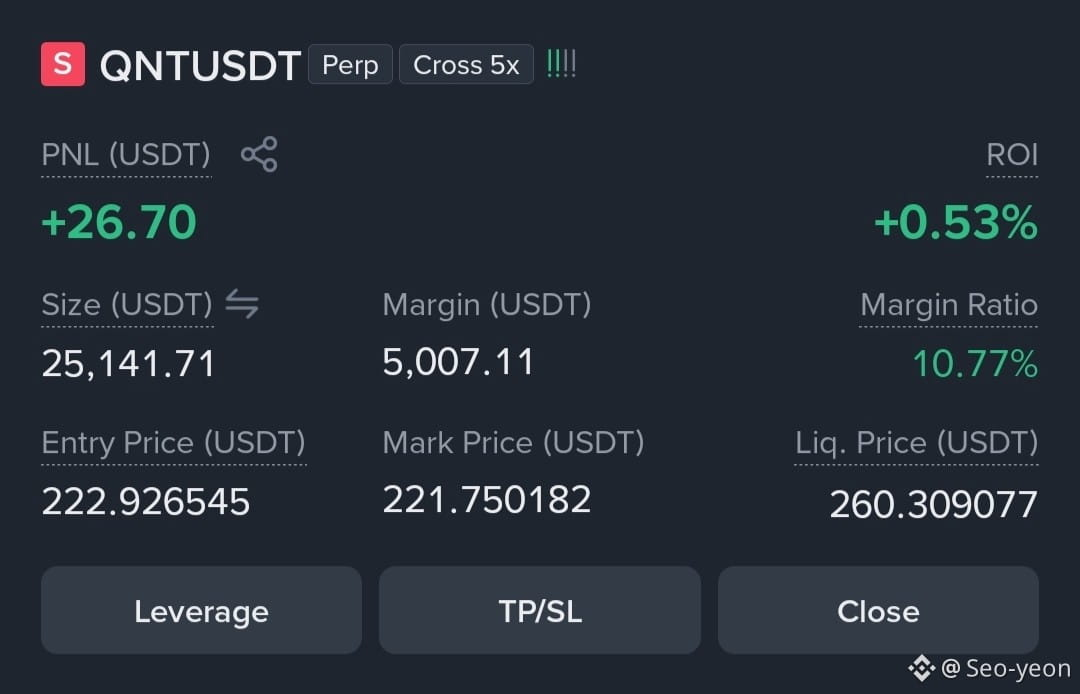Toggle the Size unit swap arrows
1080x694 pixels.
(x=242, y=304)
